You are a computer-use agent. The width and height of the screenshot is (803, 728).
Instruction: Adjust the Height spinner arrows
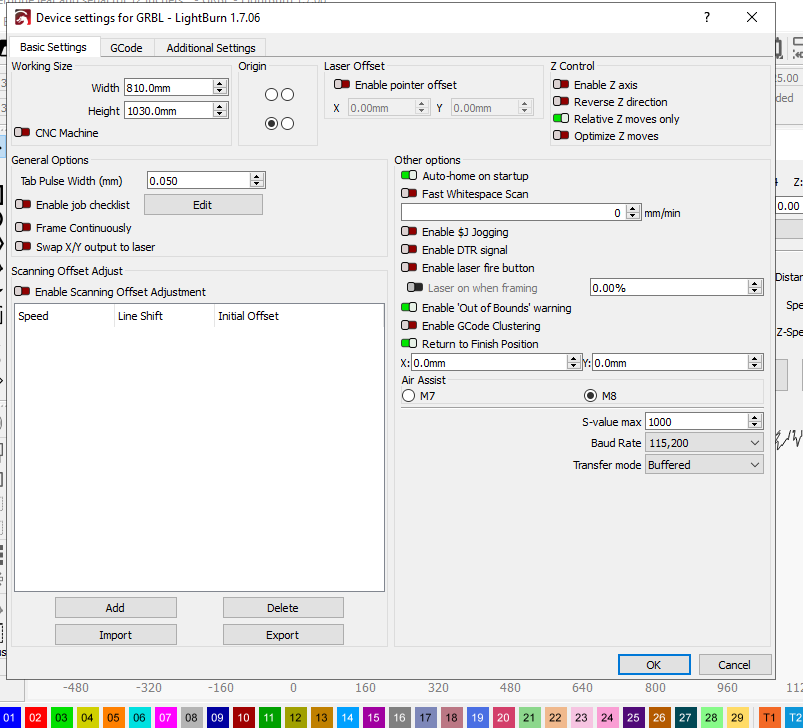coord(220,111)
